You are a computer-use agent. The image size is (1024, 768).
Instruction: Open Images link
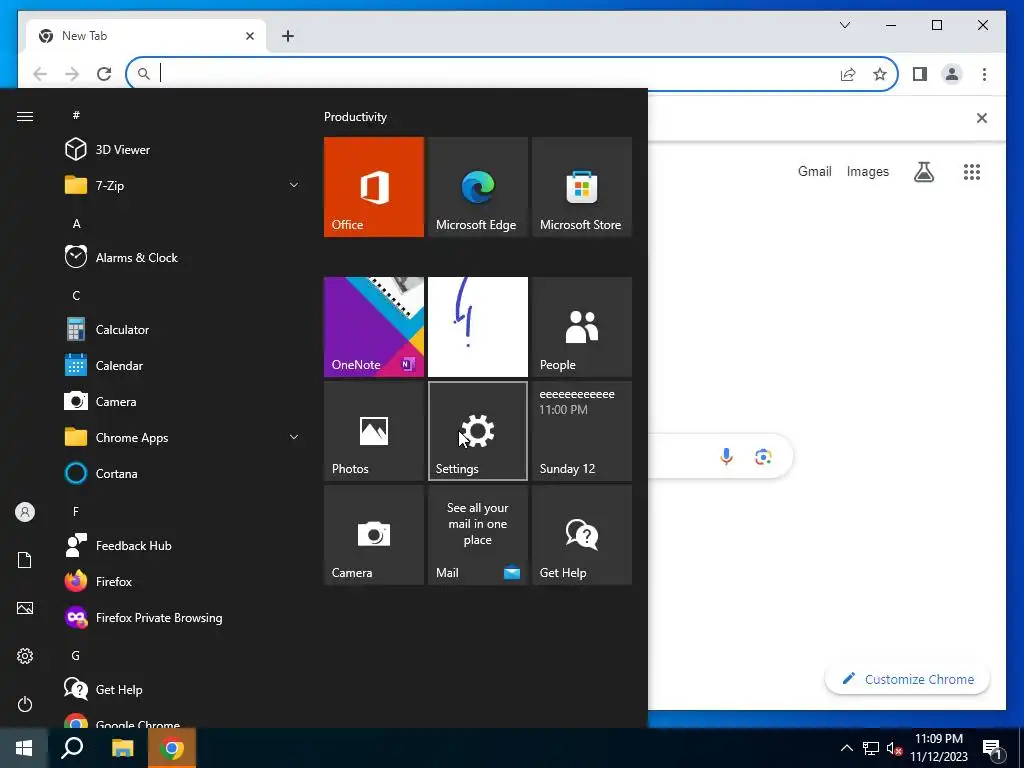[867, 171]
